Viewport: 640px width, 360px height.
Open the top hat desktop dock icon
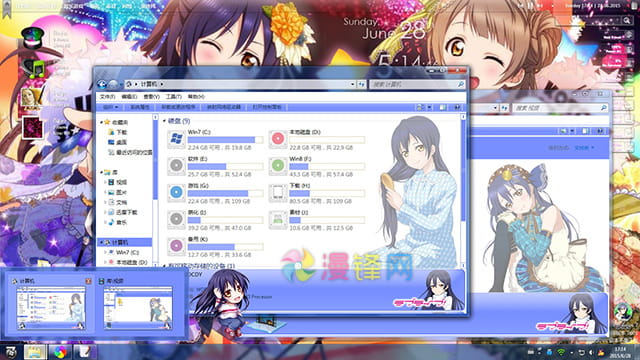32,37
